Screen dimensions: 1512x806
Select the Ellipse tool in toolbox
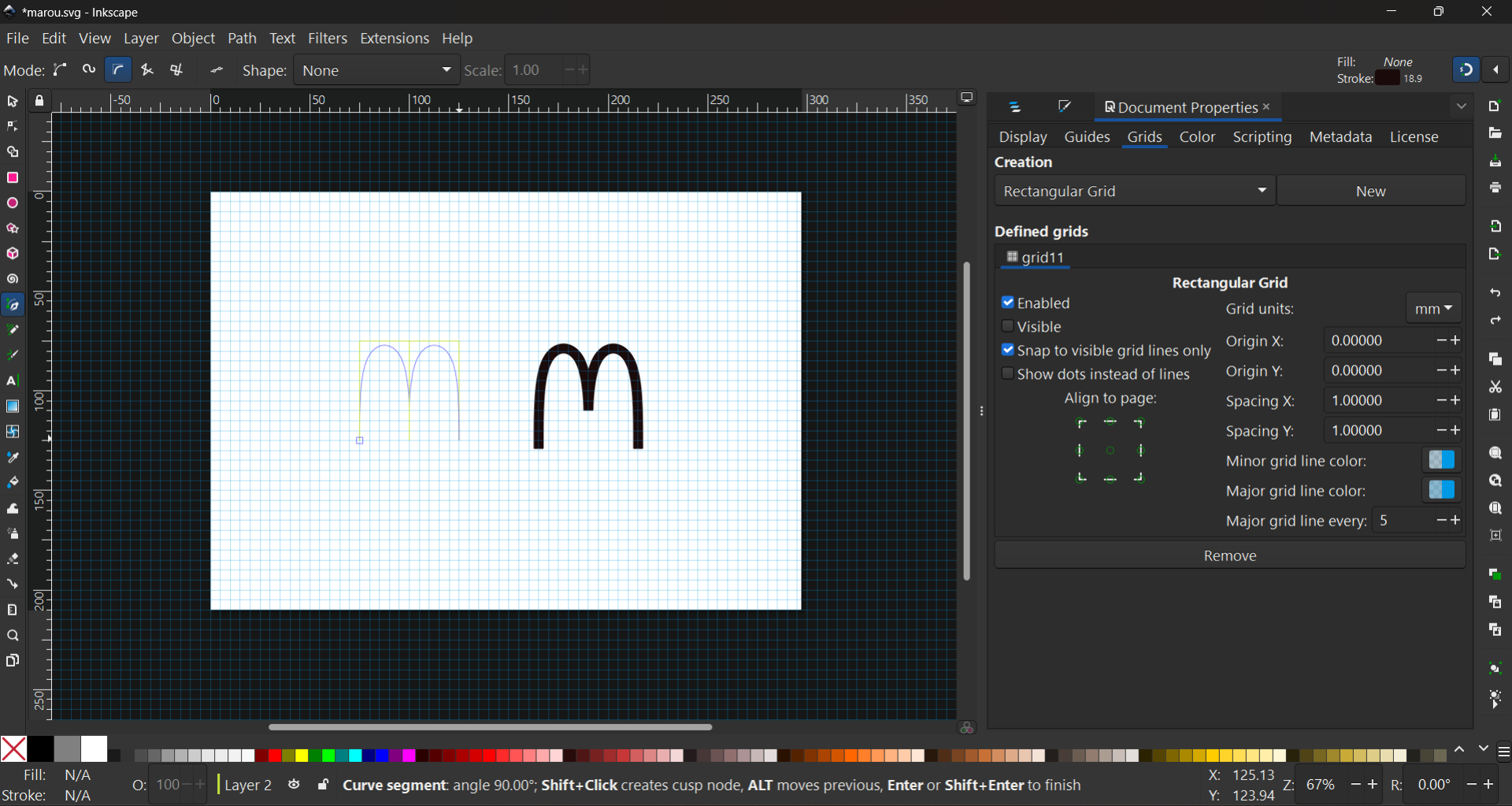tap(13, 203)
